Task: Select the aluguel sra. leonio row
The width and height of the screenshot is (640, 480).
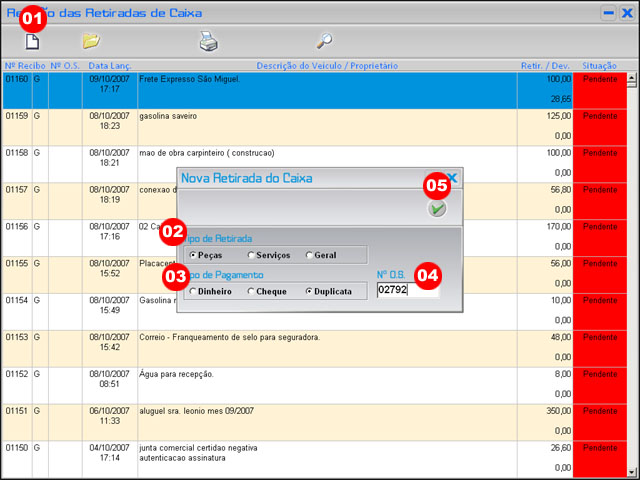Action: click(x=326, y=422)
